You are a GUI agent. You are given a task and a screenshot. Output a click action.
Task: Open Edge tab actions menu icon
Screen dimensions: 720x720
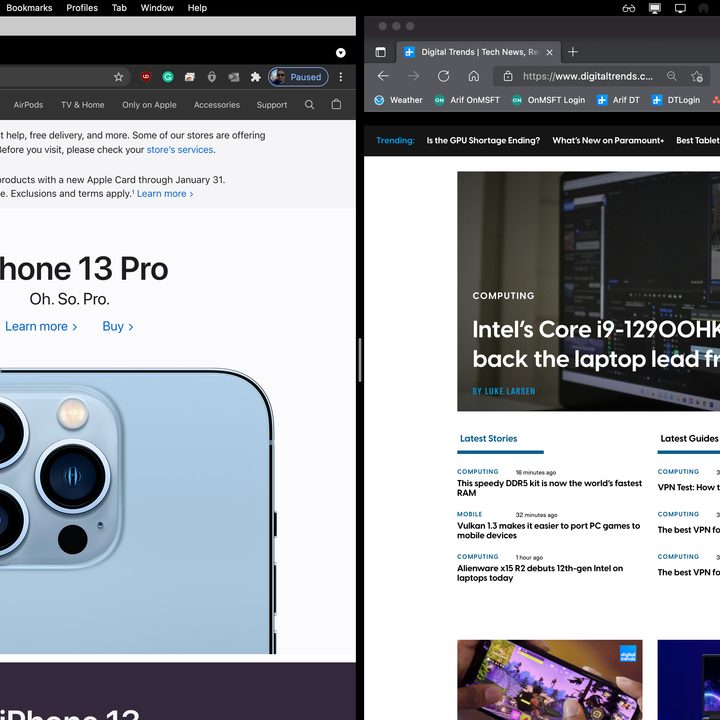(380, 52)
